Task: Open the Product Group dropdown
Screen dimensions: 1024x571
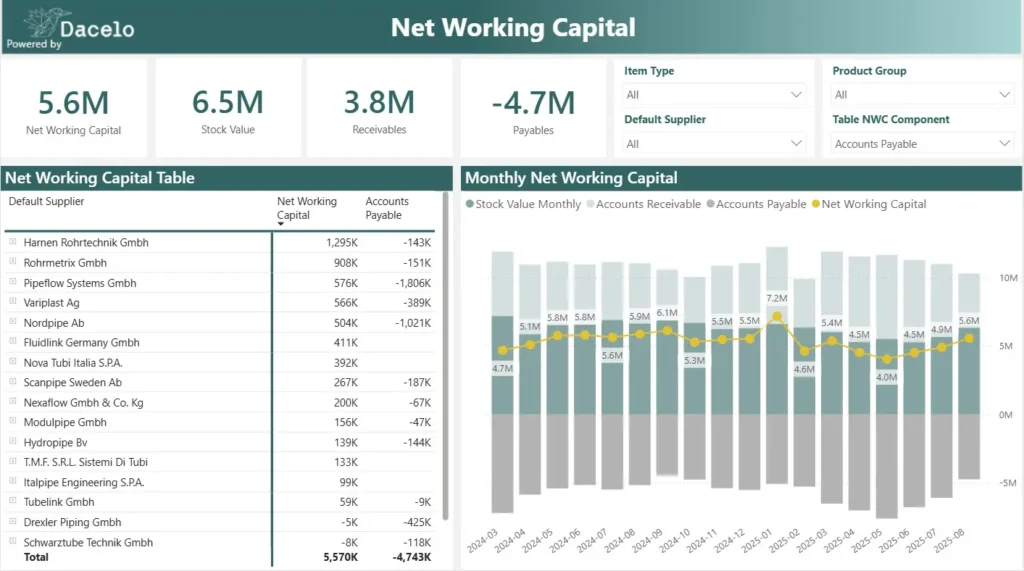Action: [x=922, y=95]
